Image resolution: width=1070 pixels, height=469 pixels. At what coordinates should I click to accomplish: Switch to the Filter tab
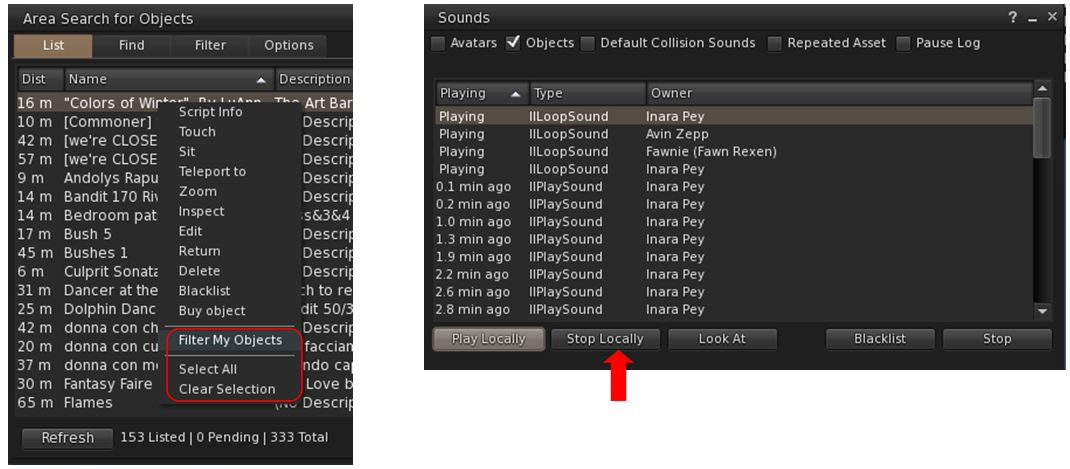pos(210,45)
